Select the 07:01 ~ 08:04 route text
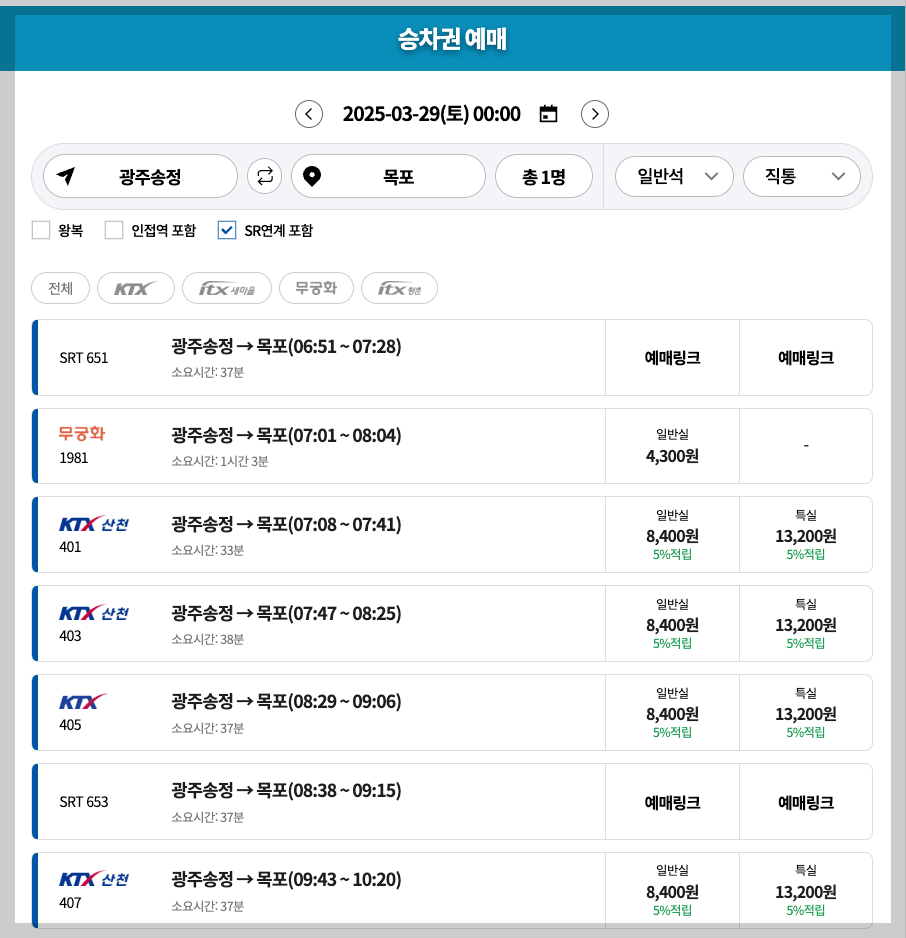This screenshot has height=938, width=906. pyautogui.click(x=286, y=436)
